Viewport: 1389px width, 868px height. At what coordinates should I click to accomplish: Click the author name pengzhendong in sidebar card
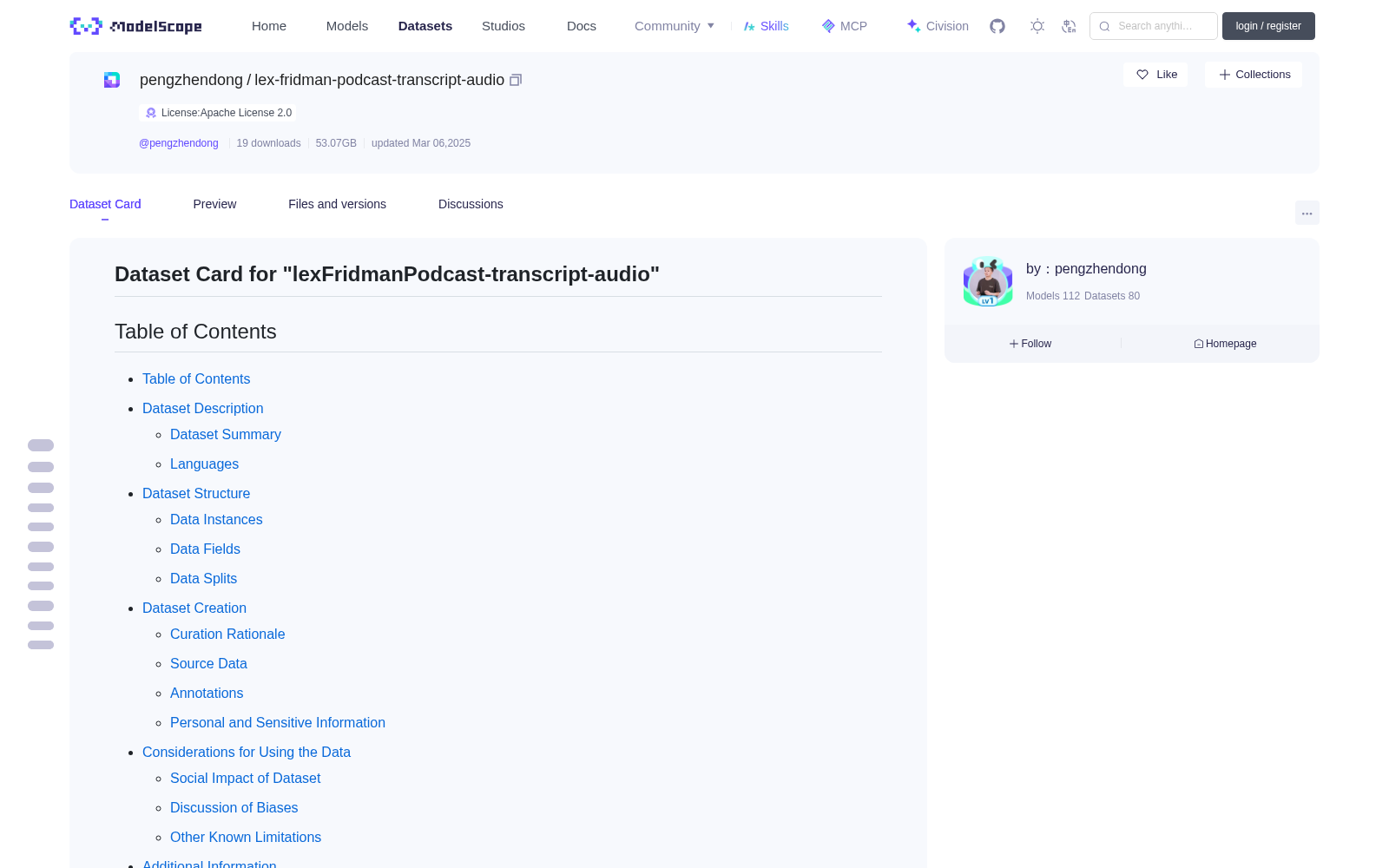click(1101, 269)
